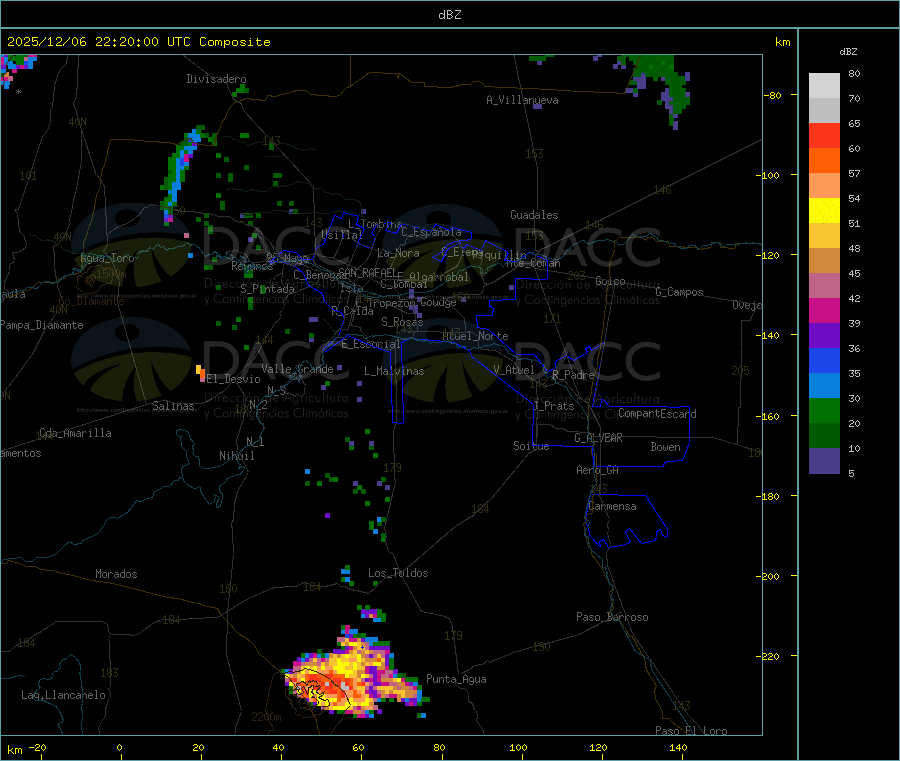Select the light blue 30–35 dBZ legend band
Viewport: 900px width, 761px height.
[x=824, y=385]
